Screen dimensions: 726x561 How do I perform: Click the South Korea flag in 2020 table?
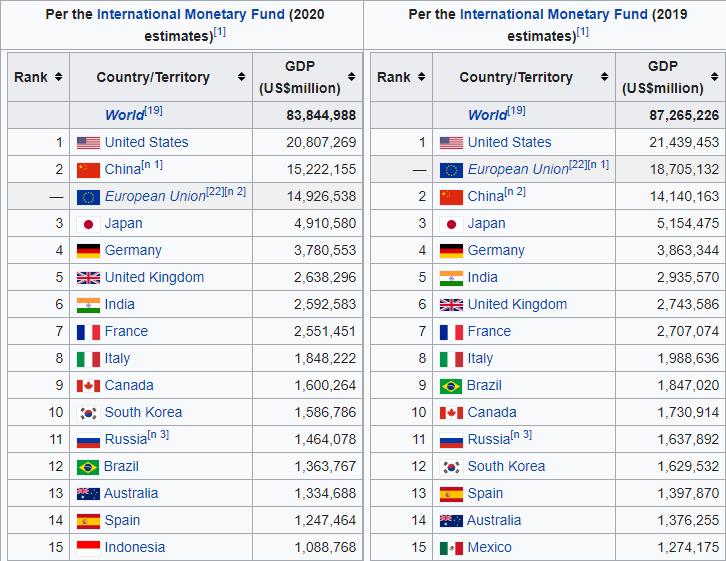[x=88, y=413]
